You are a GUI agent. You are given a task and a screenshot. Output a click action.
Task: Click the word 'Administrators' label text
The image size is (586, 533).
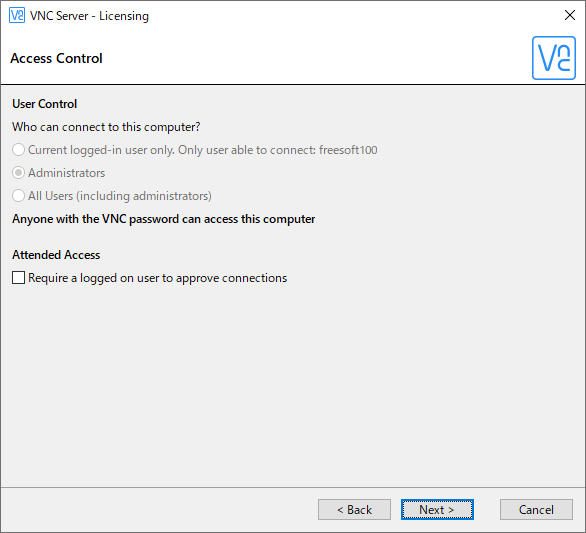[67, 173]
